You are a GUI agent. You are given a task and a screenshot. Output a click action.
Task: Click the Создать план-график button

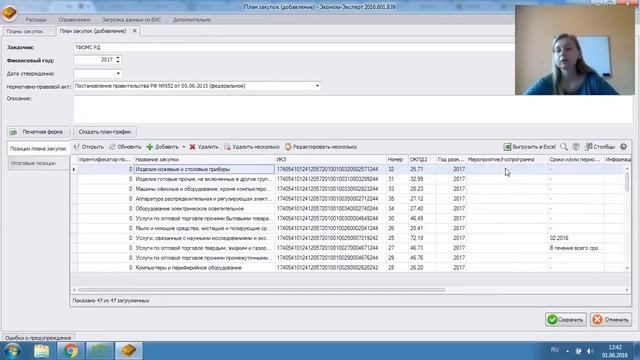[105, 132]
